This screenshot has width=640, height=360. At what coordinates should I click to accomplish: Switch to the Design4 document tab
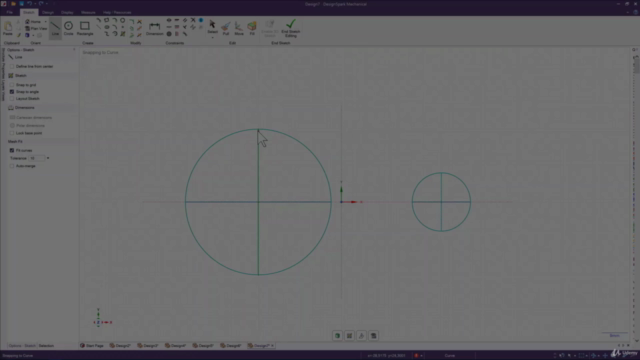(x=176, y=346)
